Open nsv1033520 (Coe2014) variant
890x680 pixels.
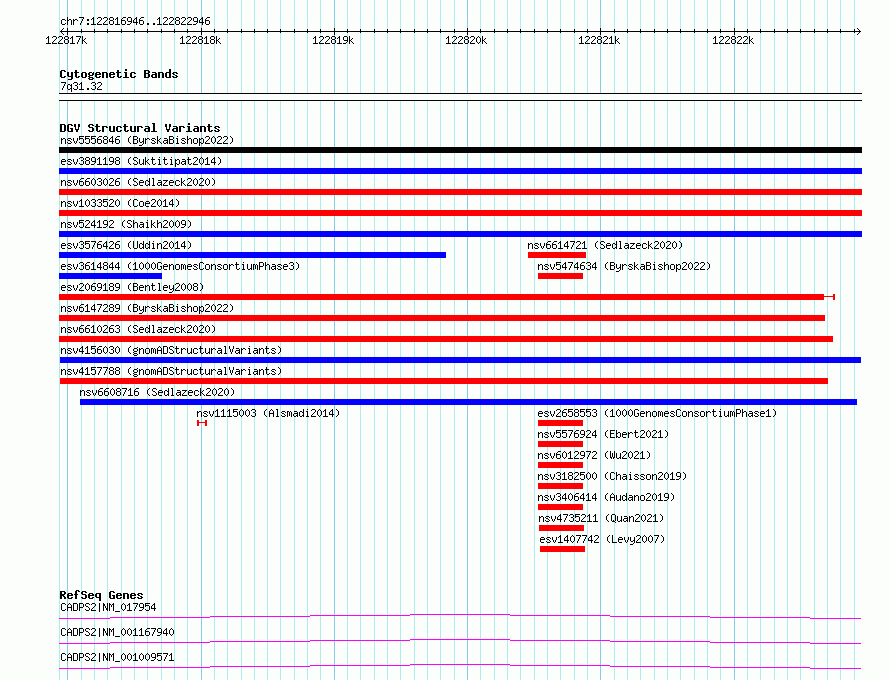click(120, 203)
